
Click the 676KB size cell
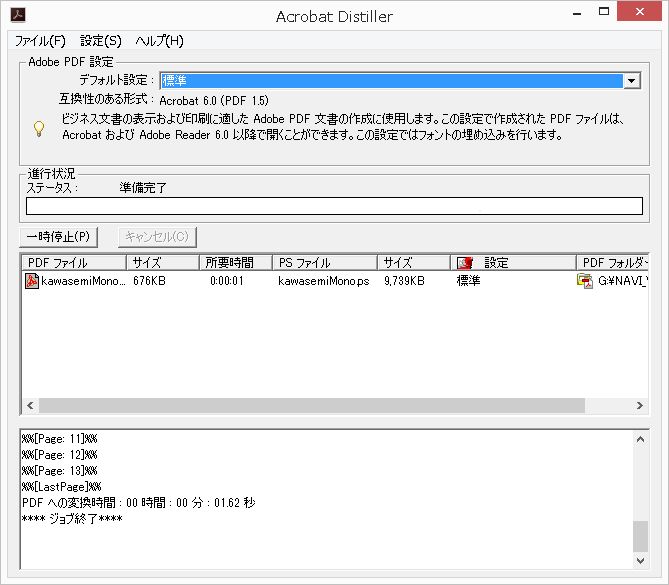(149, 281)
